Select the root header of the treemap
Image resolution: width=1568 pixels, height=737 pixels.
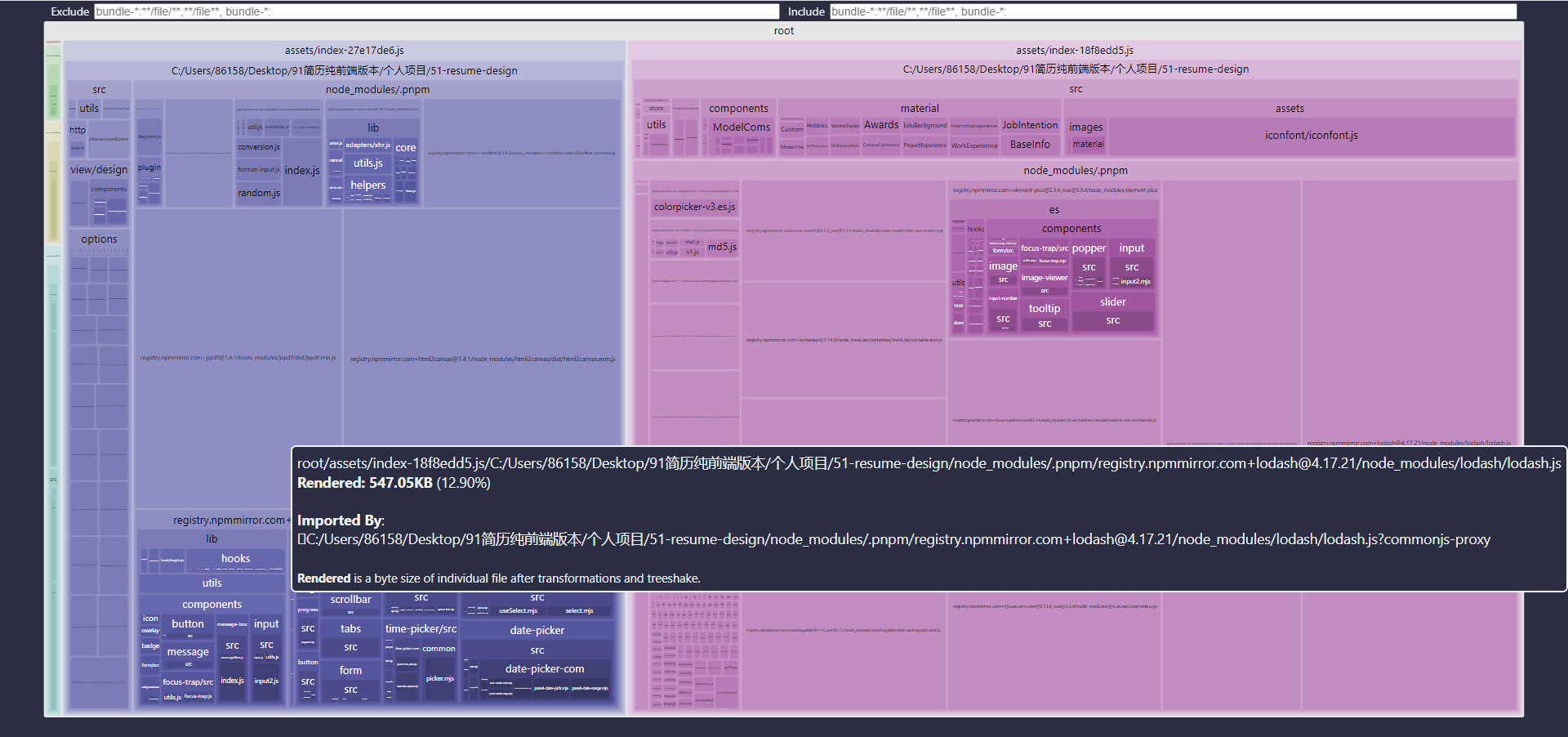pos(784,31)
